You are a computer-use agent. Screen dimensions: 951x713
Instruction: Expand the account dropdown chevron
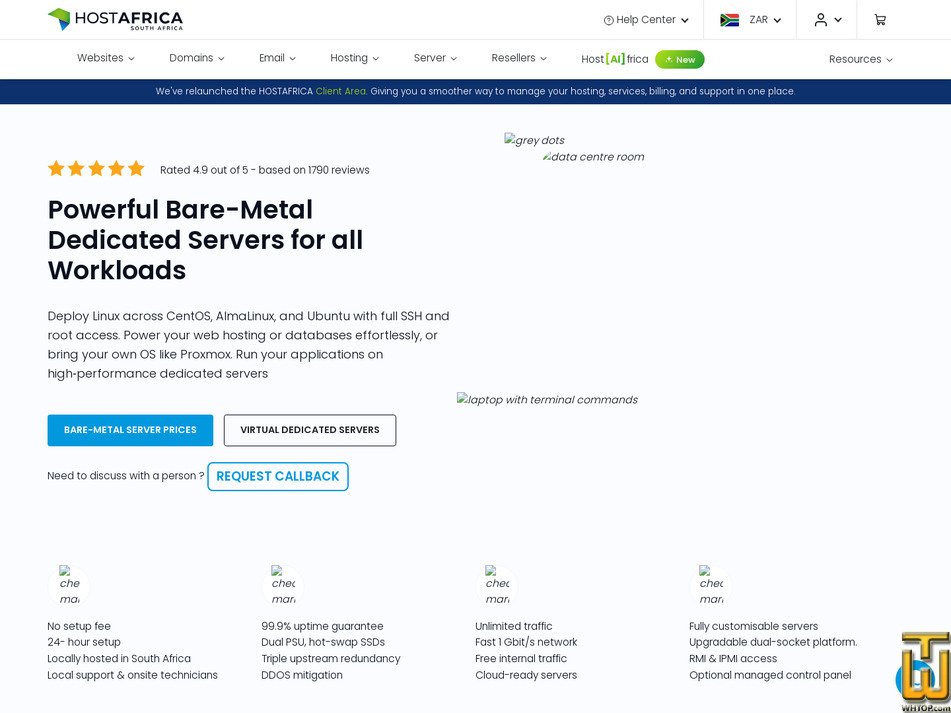tap(838, 20)
